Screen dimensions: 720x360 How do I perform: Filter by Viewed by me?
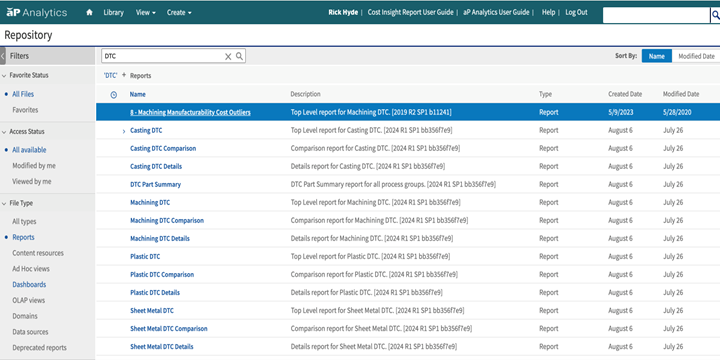click(32, 181)
